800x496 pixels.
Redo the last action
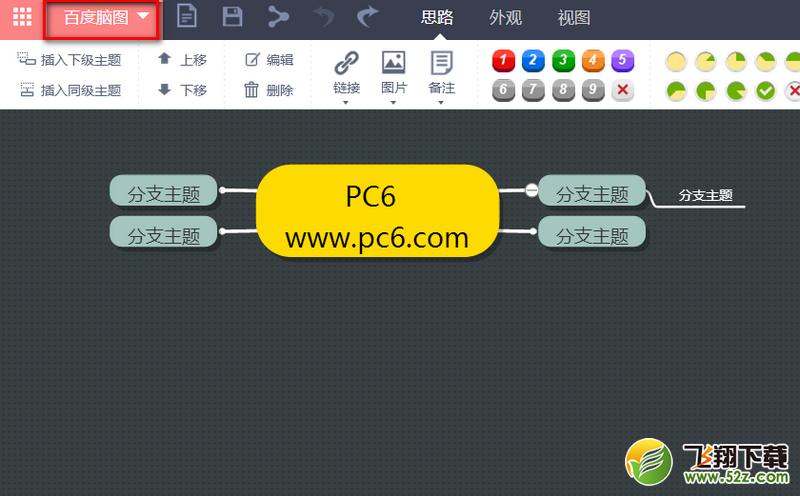[367, 17]
